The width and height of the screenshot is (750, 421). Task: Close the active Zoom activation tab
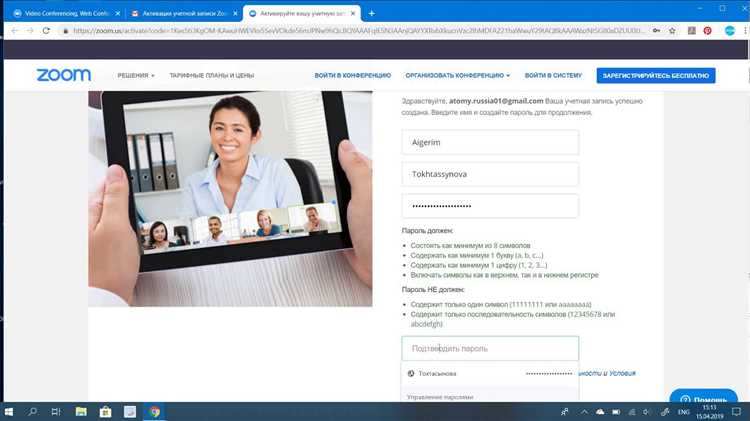coord(353,13)
